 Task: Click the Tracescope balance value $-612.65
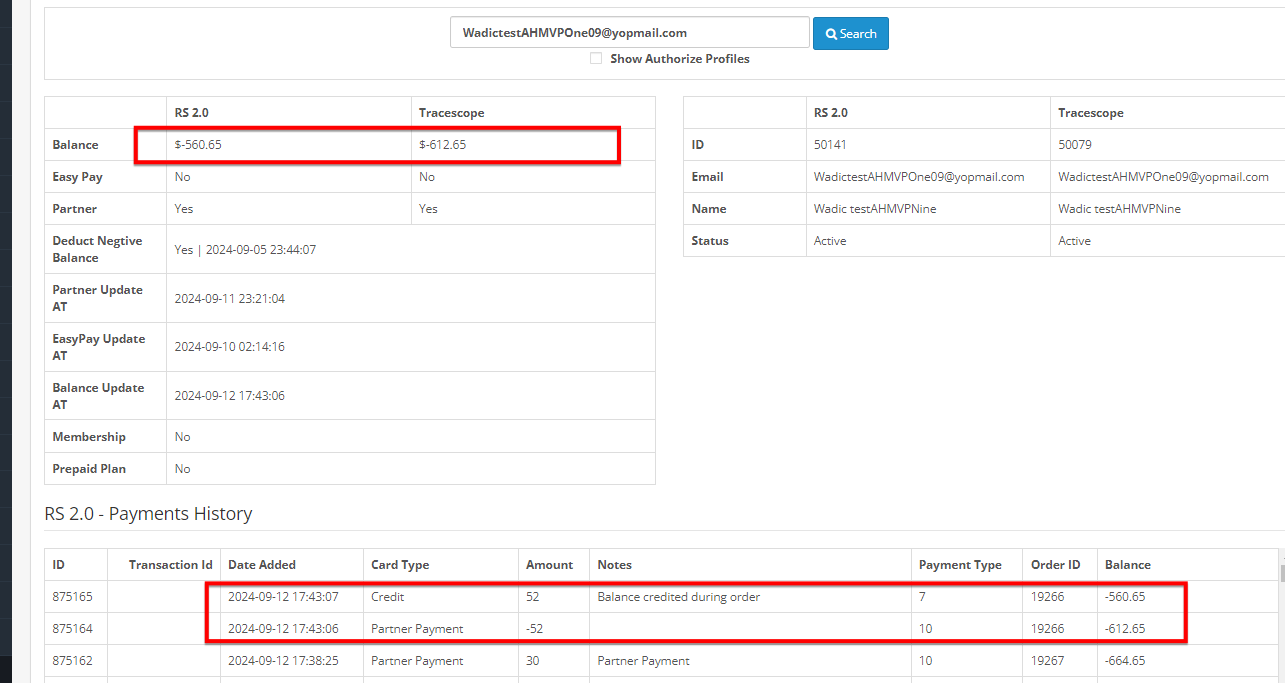(442, 145)
